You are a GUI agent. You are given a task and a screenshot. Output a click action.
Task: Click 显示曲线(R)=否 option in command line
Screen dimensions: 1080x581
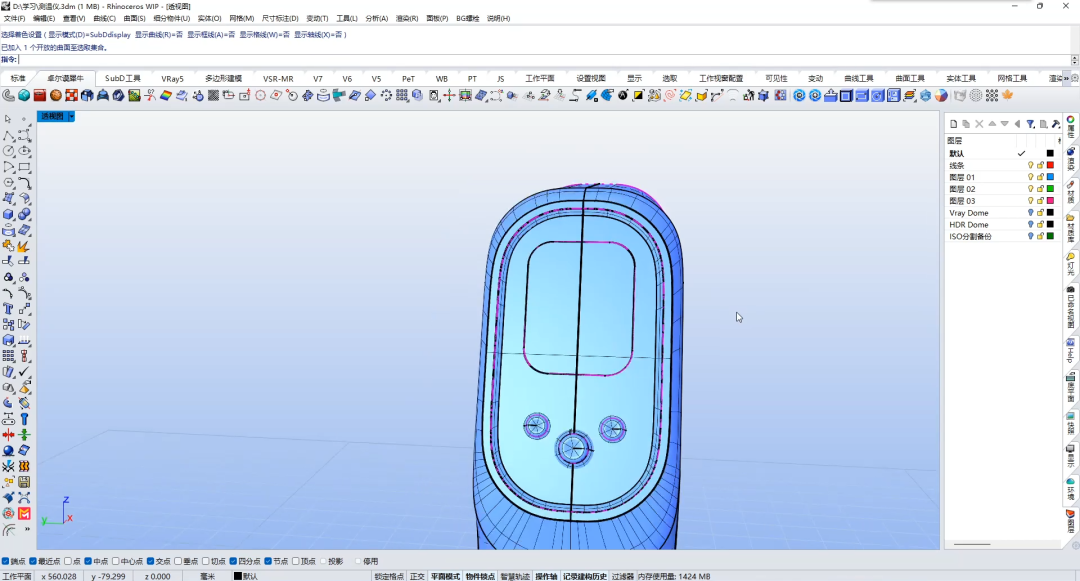(x=158, y=34)
